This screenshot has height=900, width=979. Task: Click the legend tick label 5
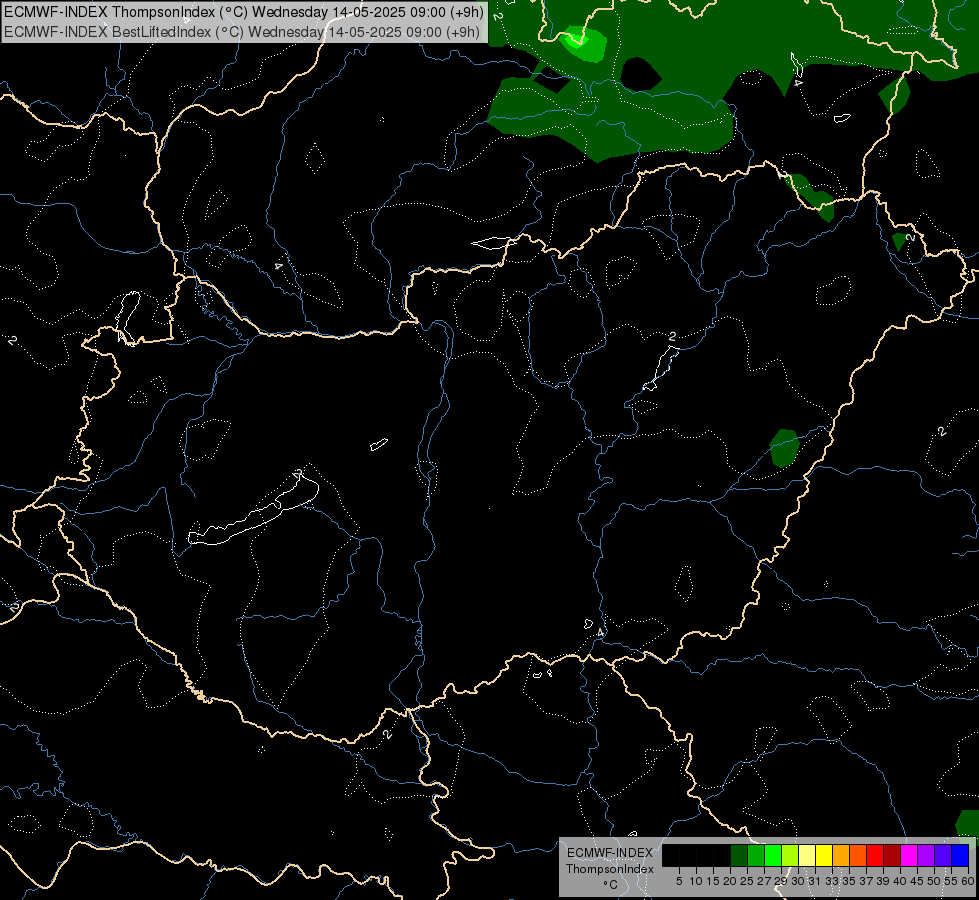(x=679, y=881)
